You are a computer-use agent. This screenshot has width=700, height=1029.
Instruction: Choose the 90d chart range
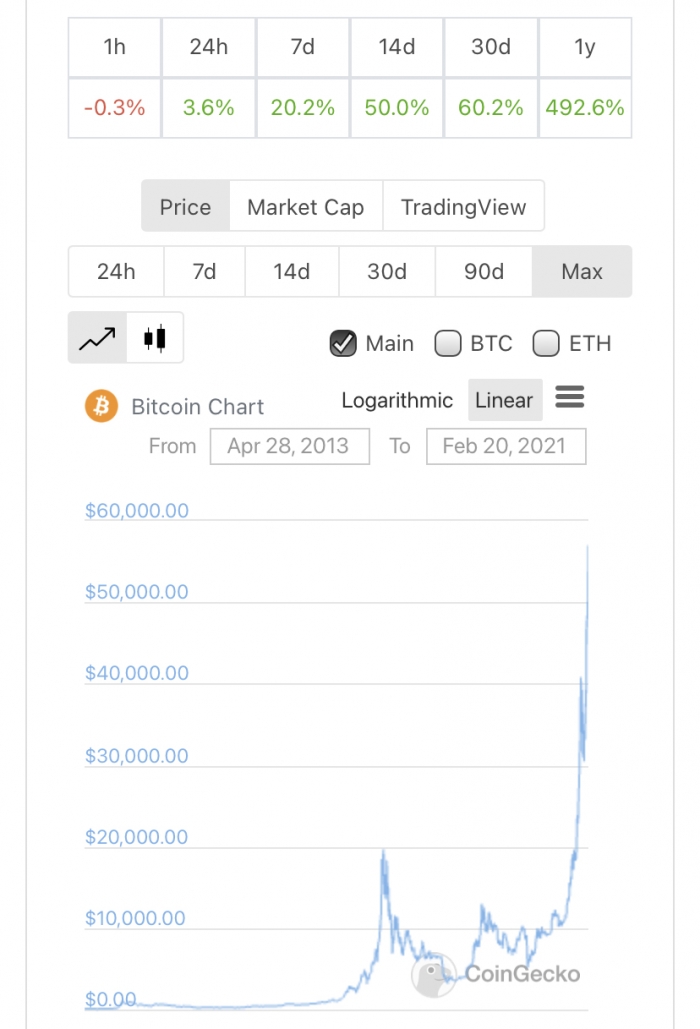pos(484,272)
